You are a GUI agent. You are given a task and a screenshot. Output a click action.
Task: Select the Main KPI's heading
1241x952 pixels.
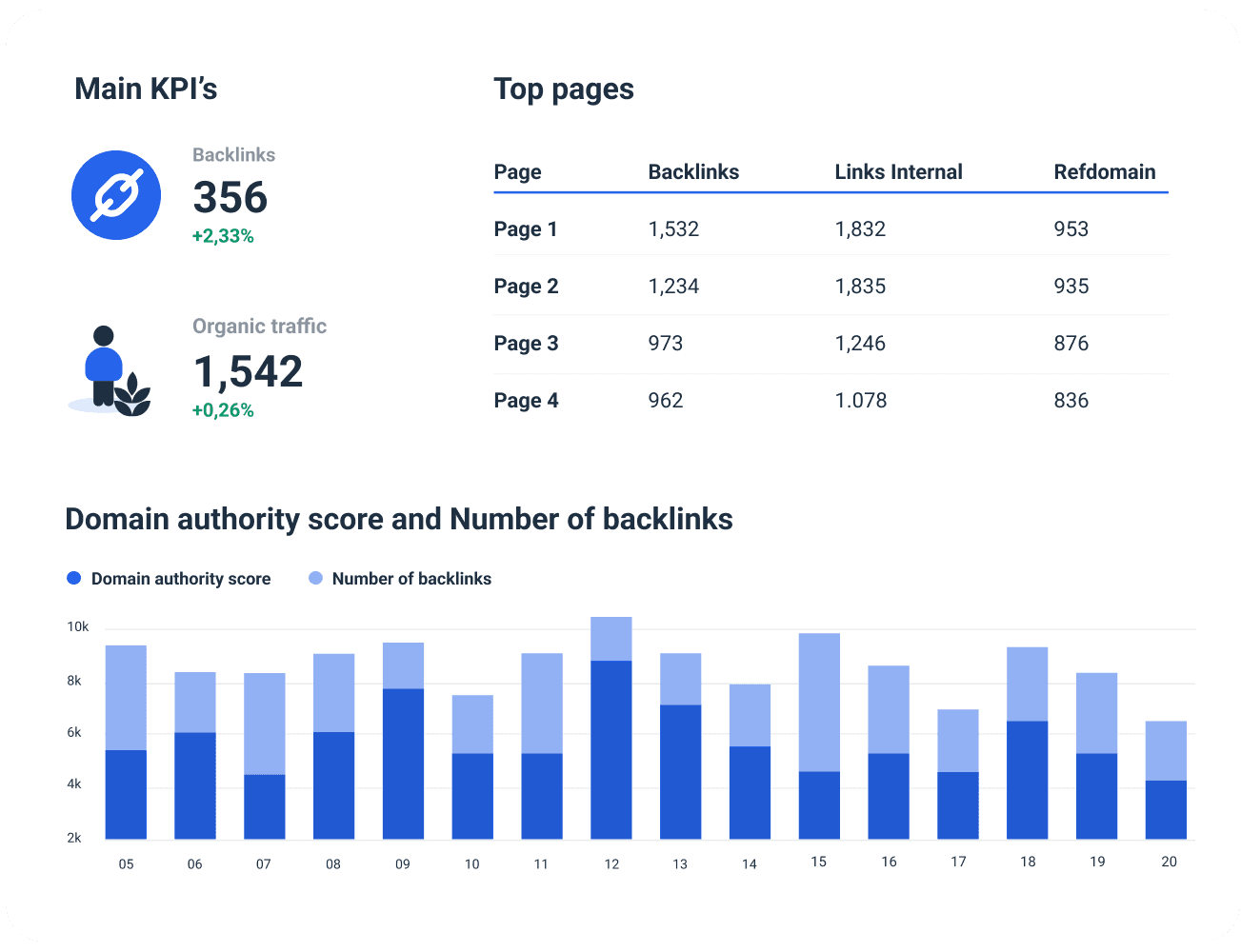pyautogui.click(x=147, y=89)
